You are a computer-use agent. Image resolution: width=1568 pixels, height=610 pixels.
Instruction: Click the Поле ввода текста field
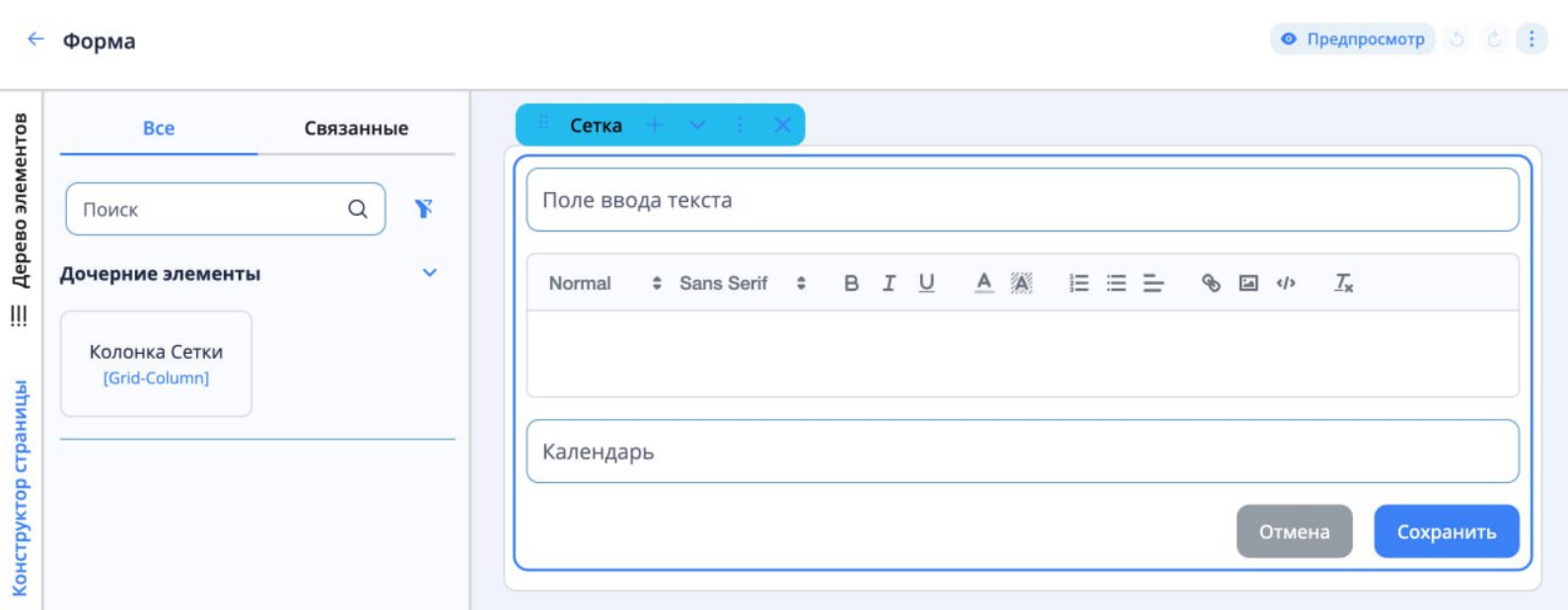(1023, 200)
